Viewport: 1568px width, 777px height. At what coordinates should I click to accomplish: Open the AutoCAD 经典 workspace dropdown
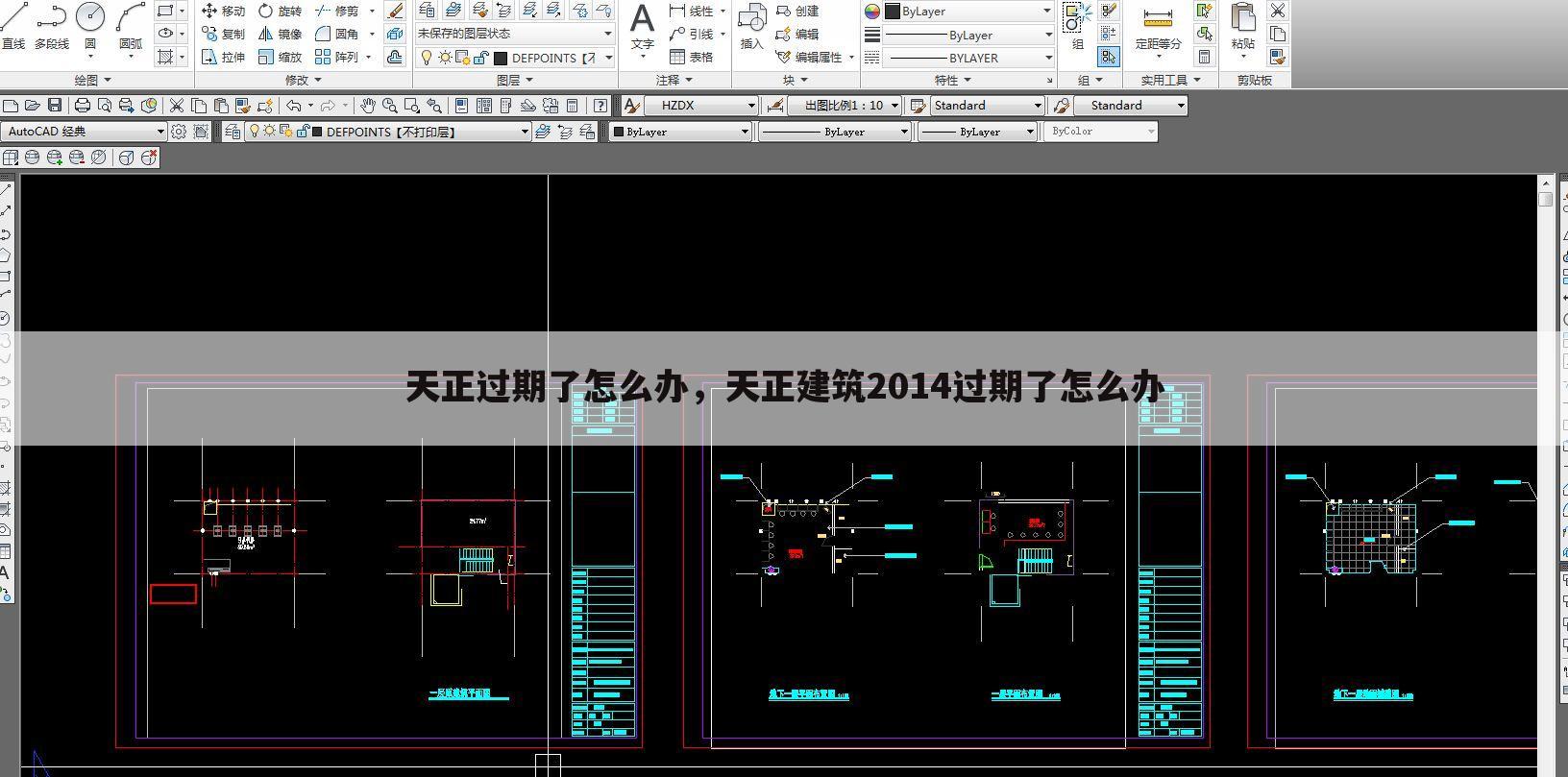click(x=85, y=132)
